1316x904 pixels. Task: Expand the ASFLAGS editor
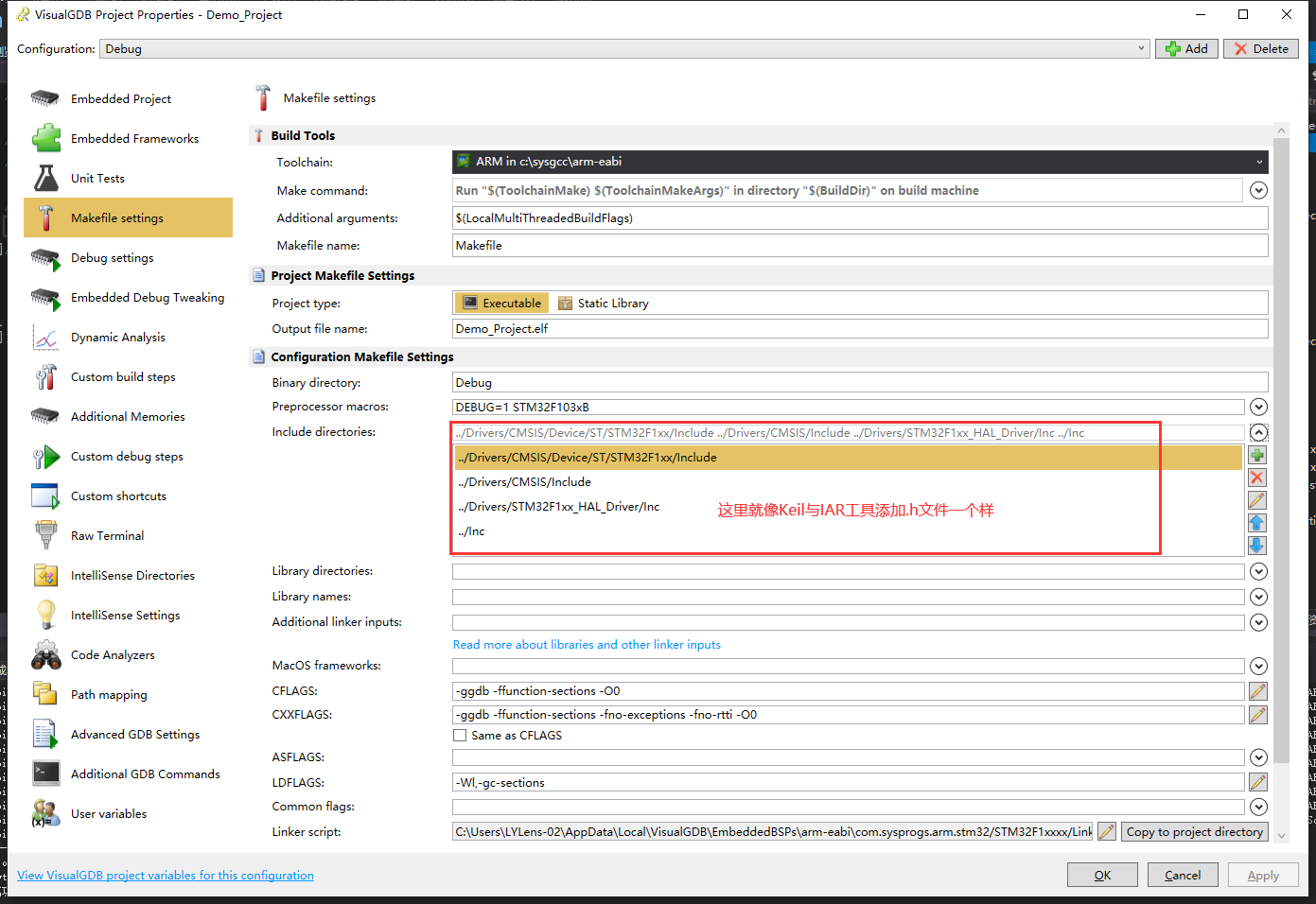pos(1258,757)
